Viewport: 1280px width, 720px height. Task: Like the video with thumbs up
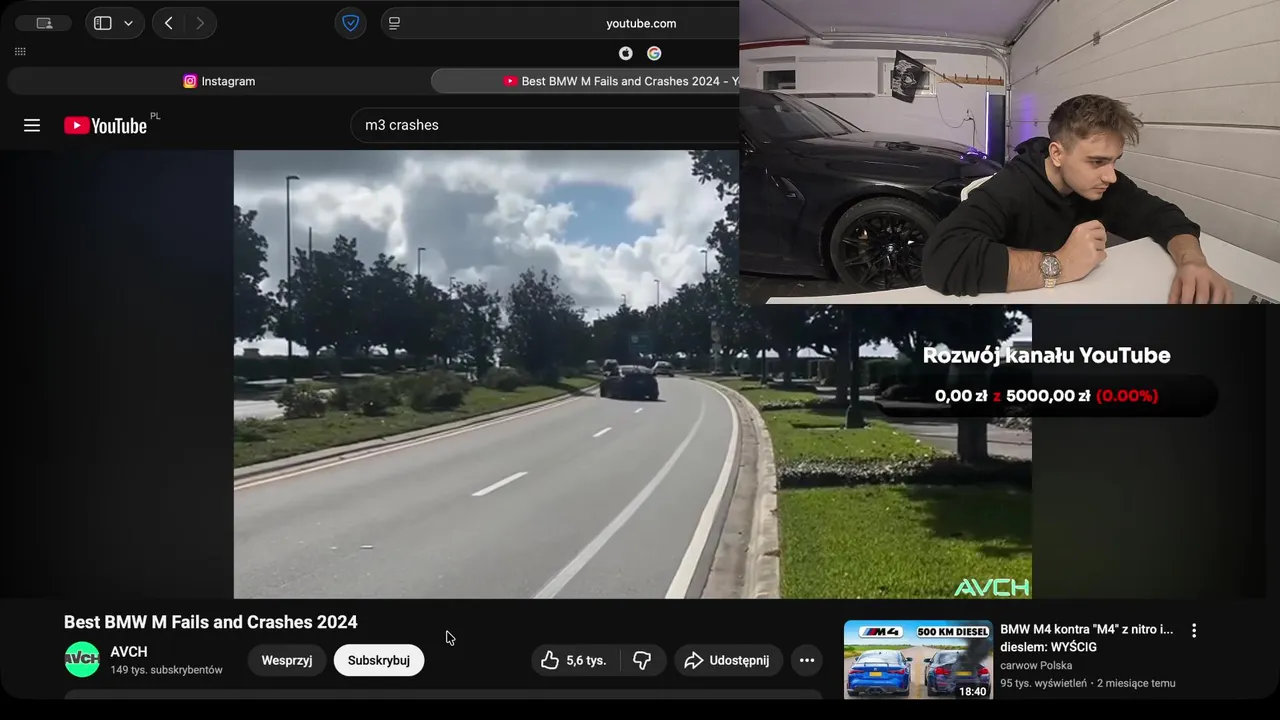tap(574, 660)
